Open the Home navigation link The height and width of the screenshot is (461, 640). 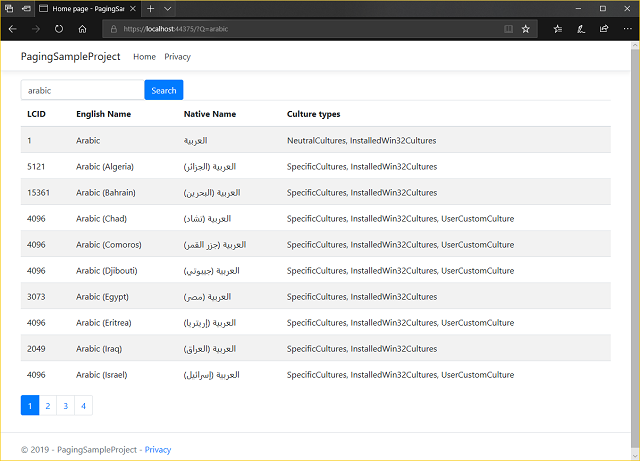tap(144, 57)
